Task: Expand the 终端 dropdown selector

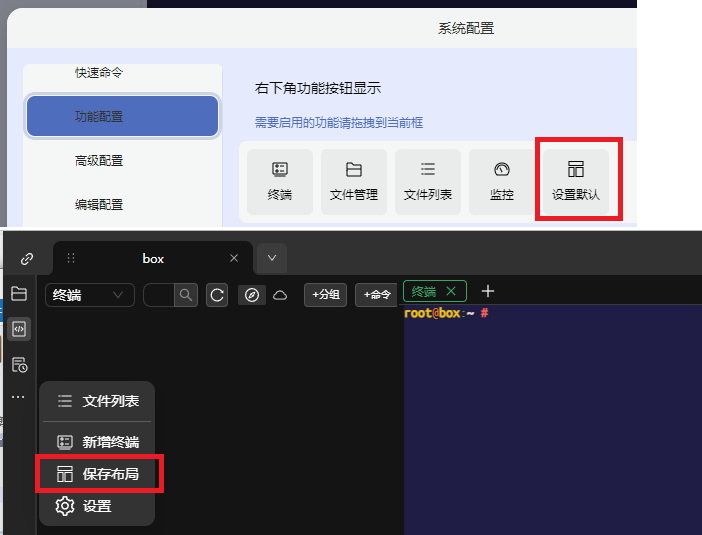Action: [90, 295]
